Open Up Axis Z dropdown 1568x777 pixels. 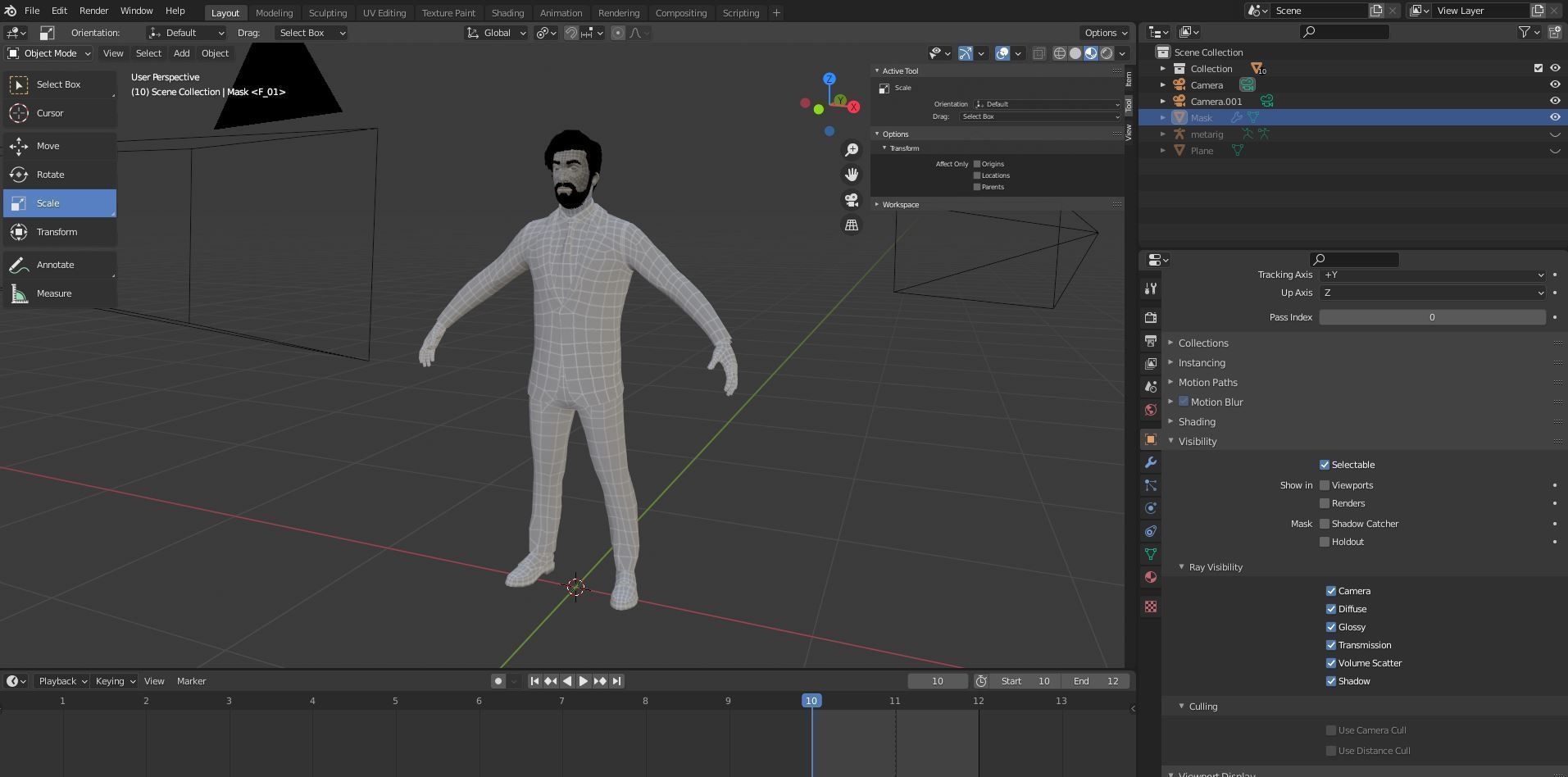tap(1432, 293)
